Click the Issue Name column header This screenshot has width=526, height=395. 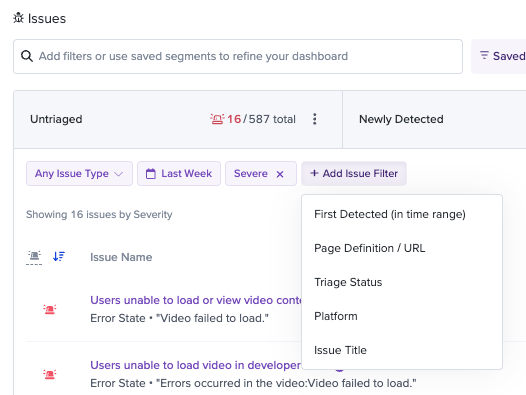(121, 257)
